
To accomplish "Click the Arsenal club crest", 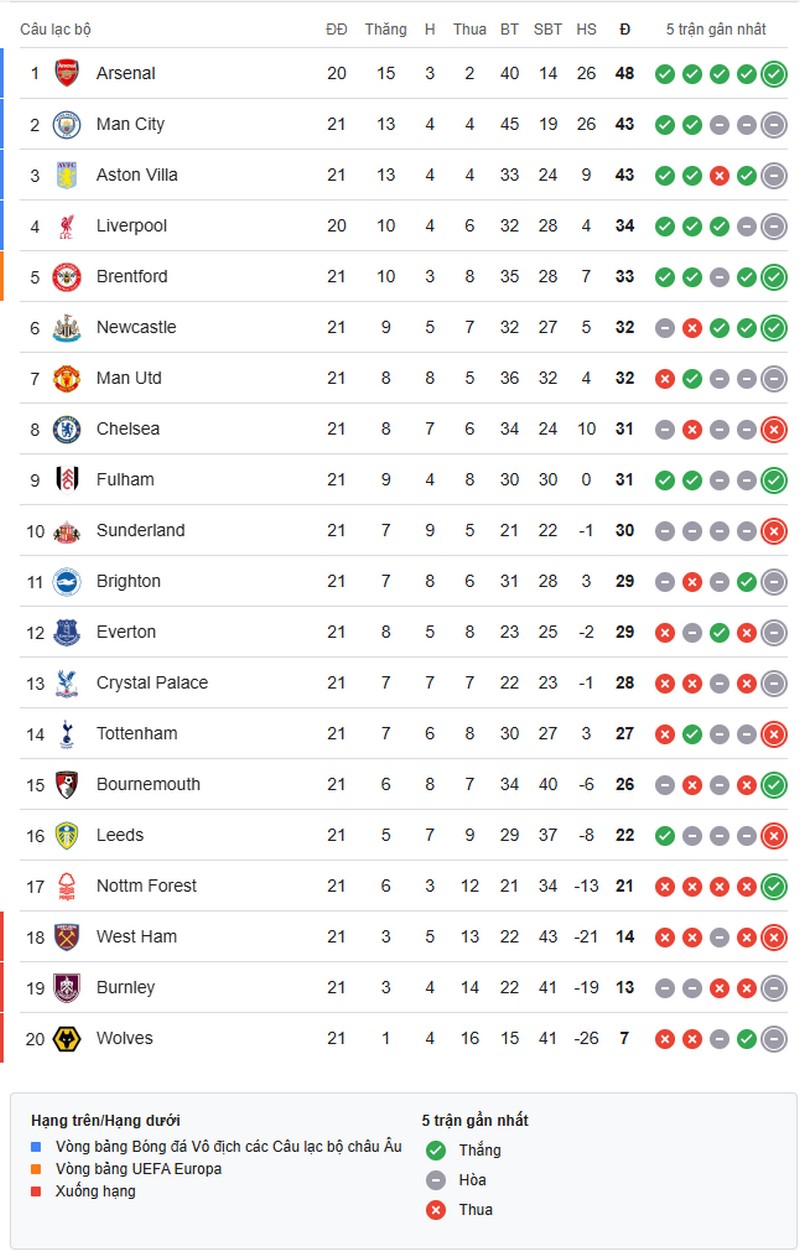I will [66, 73].
